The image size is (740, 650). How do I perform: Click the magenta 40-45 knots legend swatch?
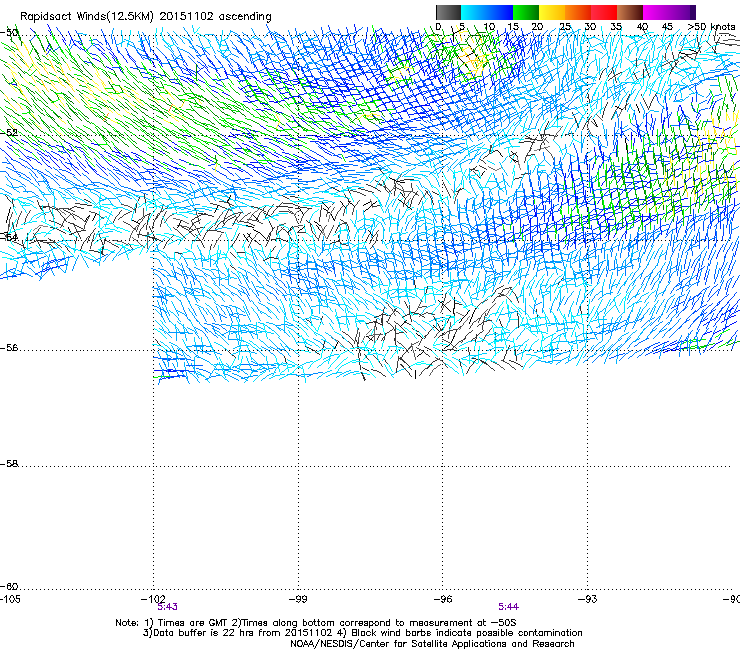pyautogui.click(x=656, y=12)
